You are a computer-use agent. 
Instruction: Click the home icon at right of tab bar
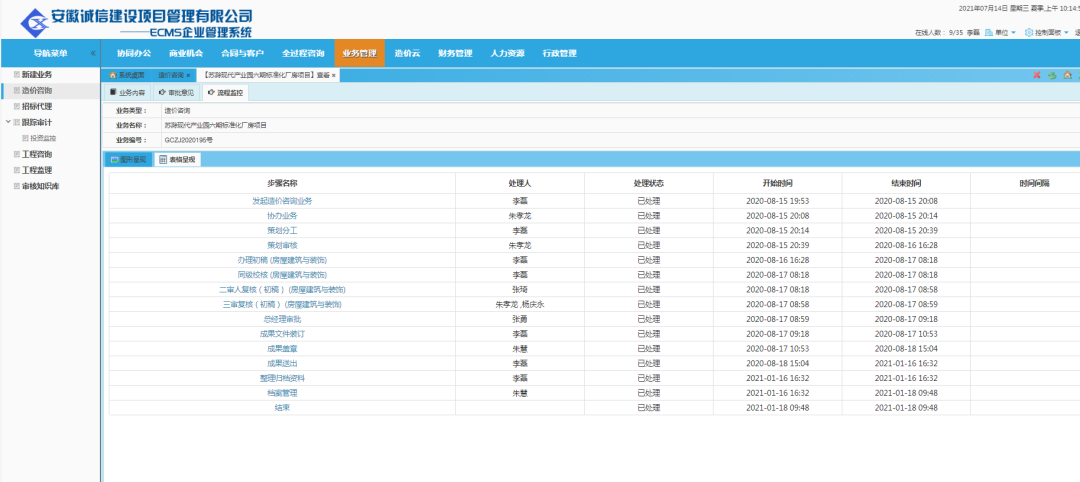1068,75
